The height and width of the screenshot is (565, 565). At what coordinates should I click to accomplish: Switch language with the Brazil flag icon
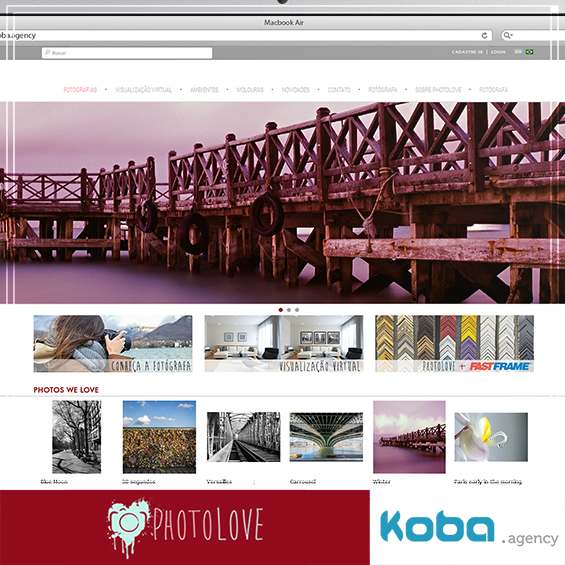pos(529,52)
